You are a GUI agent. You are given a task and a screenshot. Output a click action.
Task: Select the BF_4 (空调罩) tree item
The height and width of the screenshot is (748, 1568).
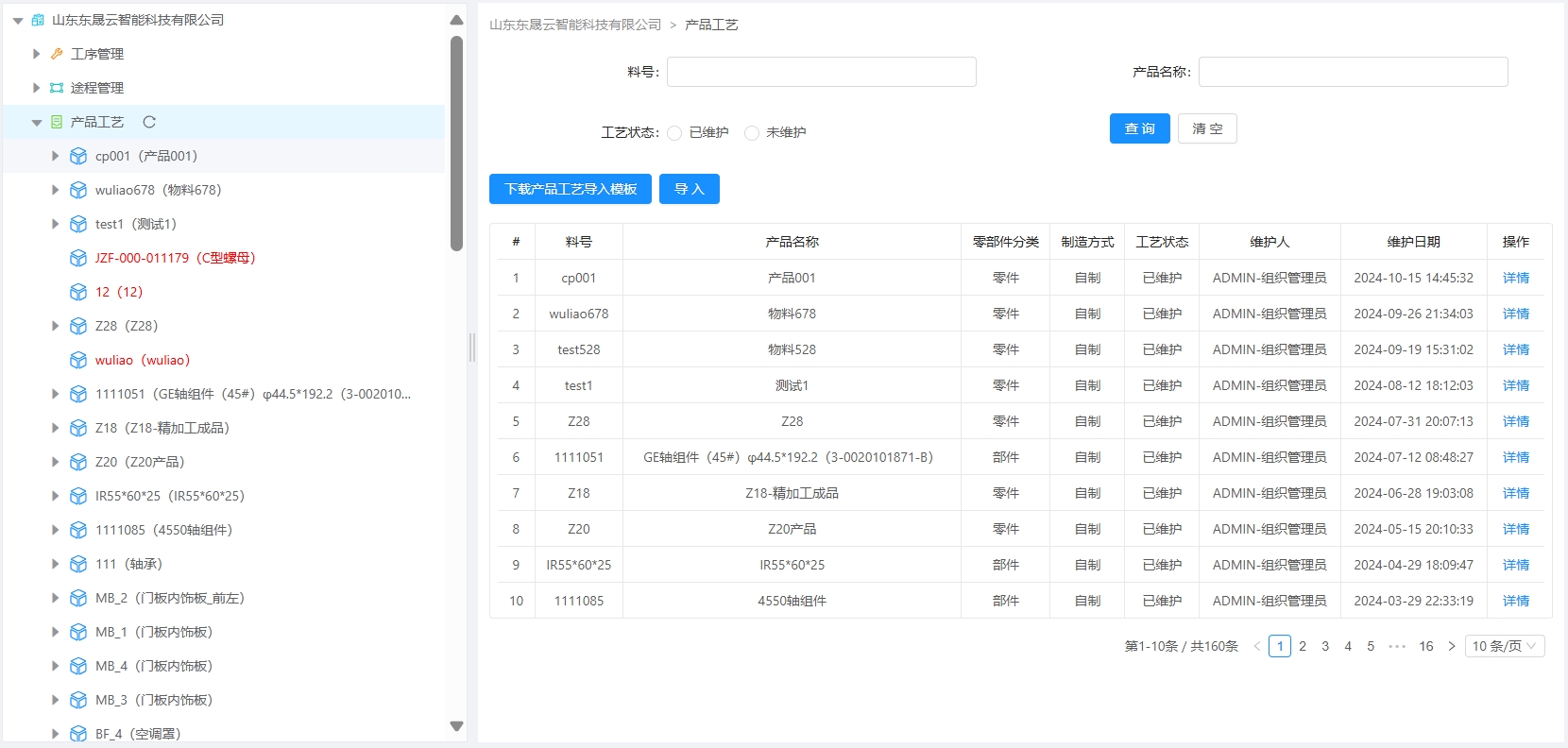coord(138,734)
